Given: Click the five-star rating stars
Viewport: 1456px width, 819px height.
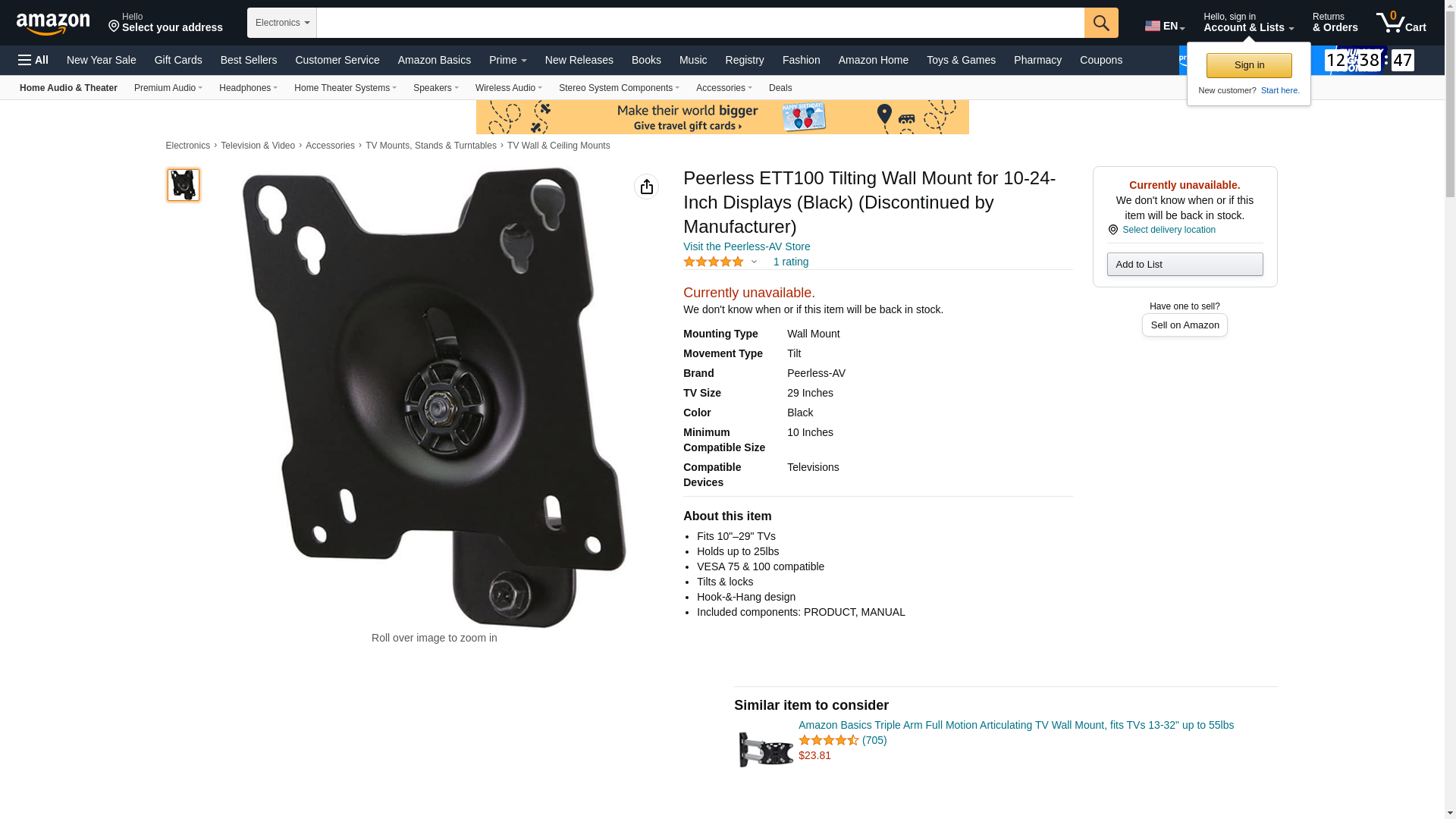Looking at the screenshot, I should pos(714,262).
